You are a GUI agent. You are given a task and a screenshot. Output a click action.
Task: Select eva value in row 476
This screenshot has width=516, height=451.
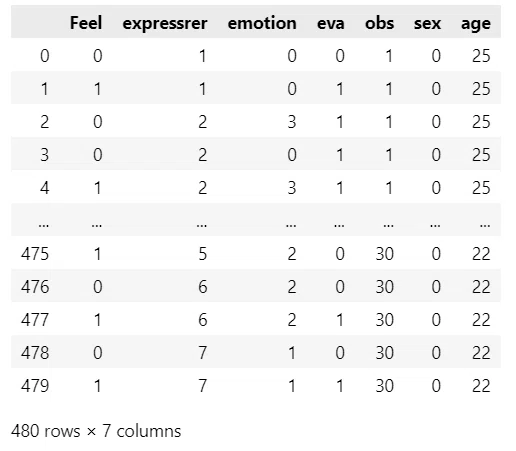point(340,287)
